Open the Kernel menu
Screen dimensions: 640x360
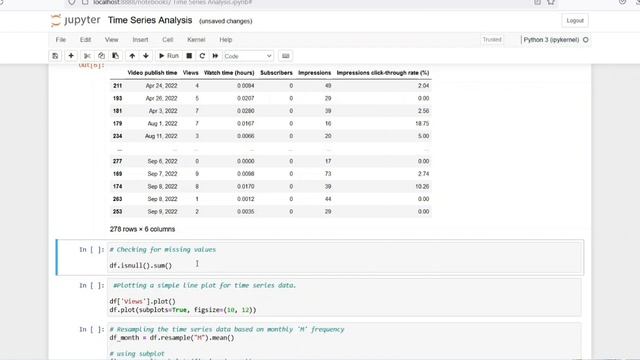[x=196, y=40]
